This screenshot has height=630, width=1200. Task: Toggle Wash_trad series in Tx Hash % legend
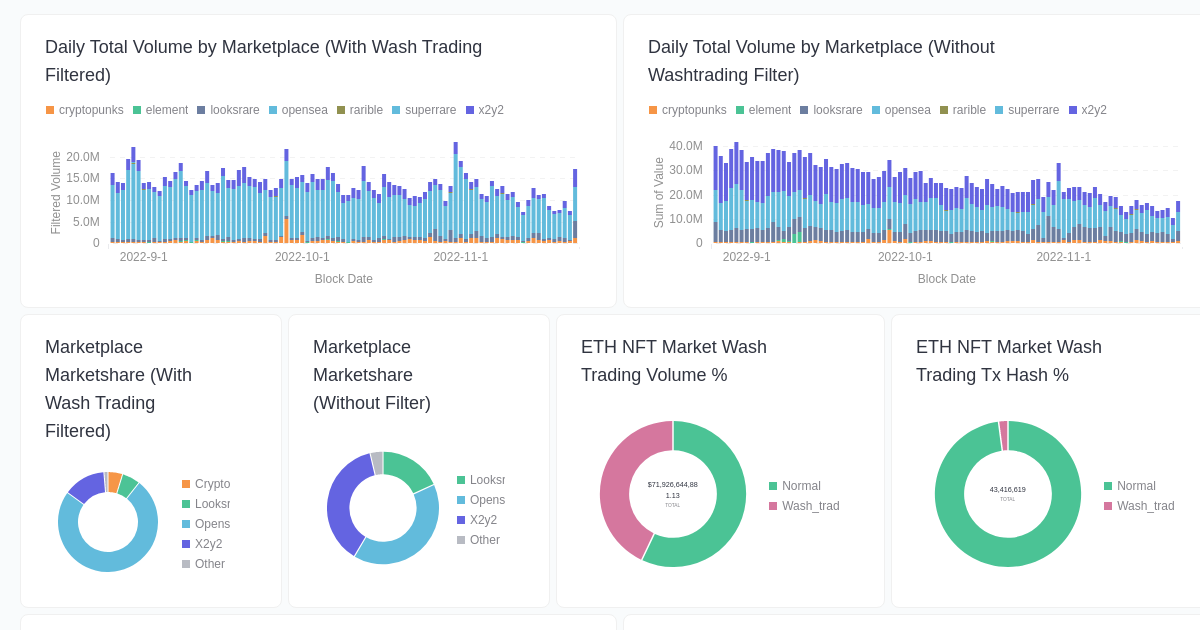pos(1108,506)
